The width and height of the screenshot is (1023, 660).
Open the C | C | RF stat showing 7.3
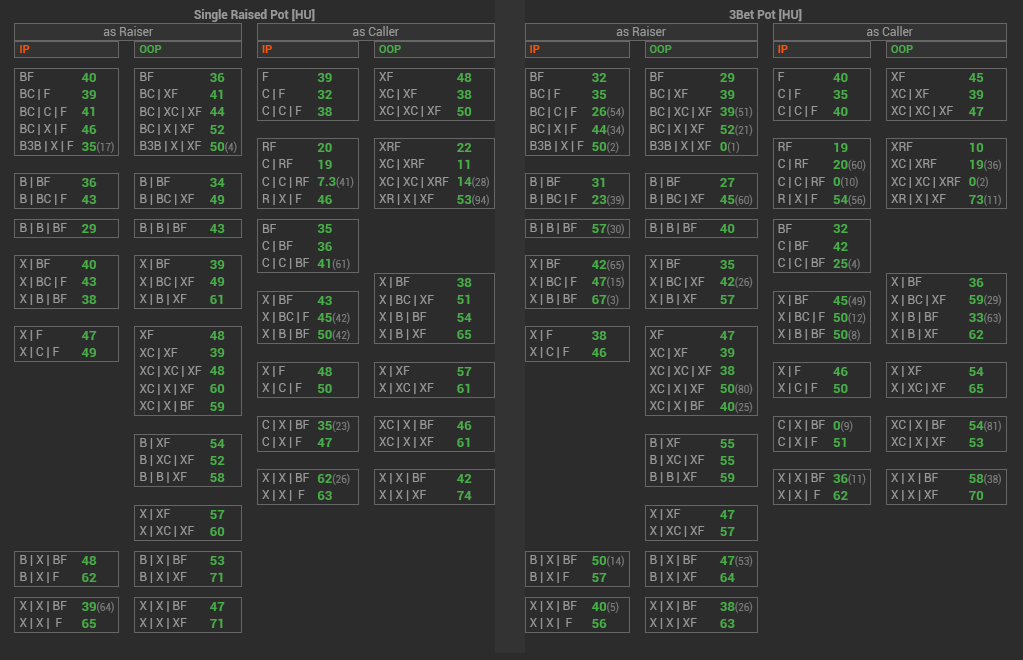click(x=308, y=182)
